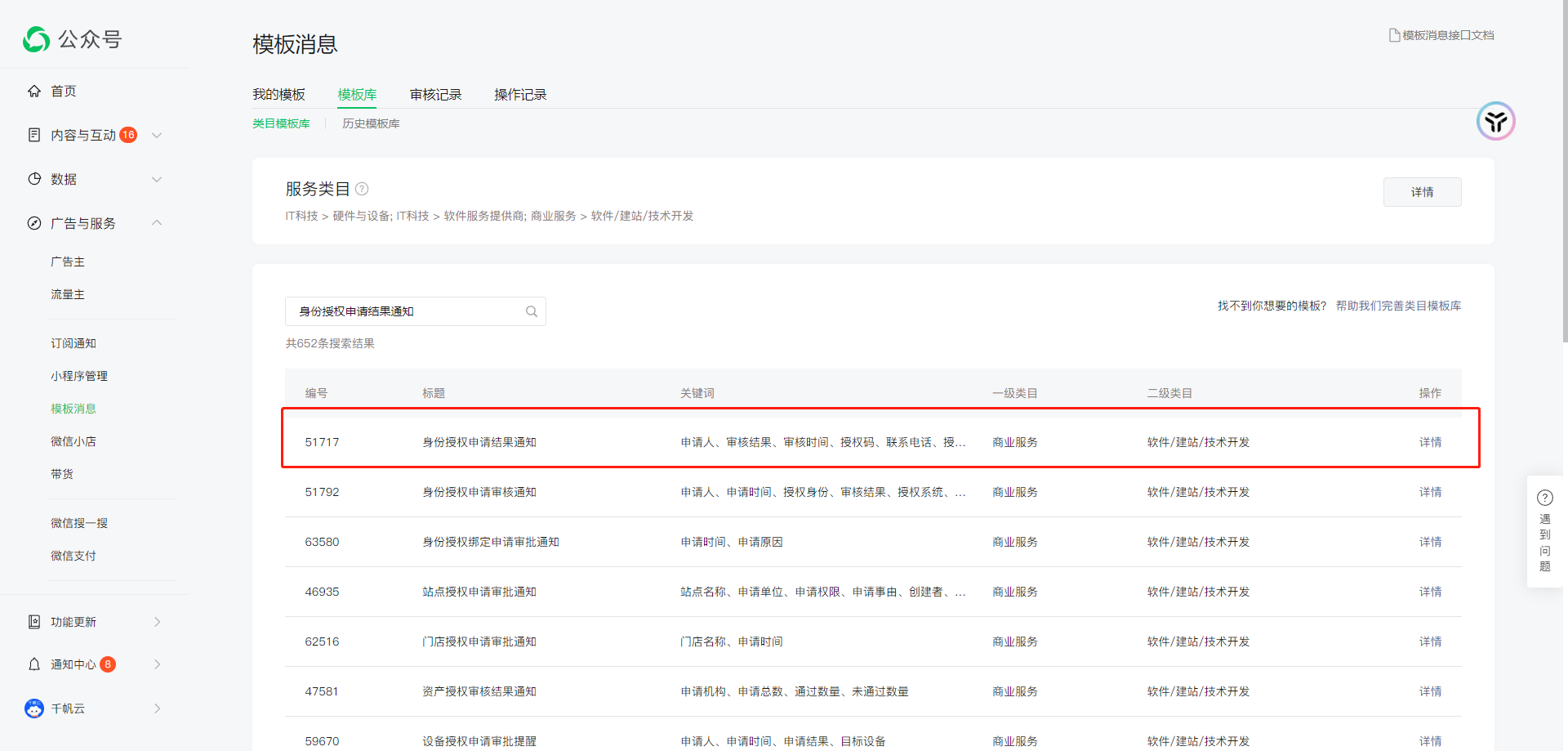Click the search magnifier icon

coord(532,311)
